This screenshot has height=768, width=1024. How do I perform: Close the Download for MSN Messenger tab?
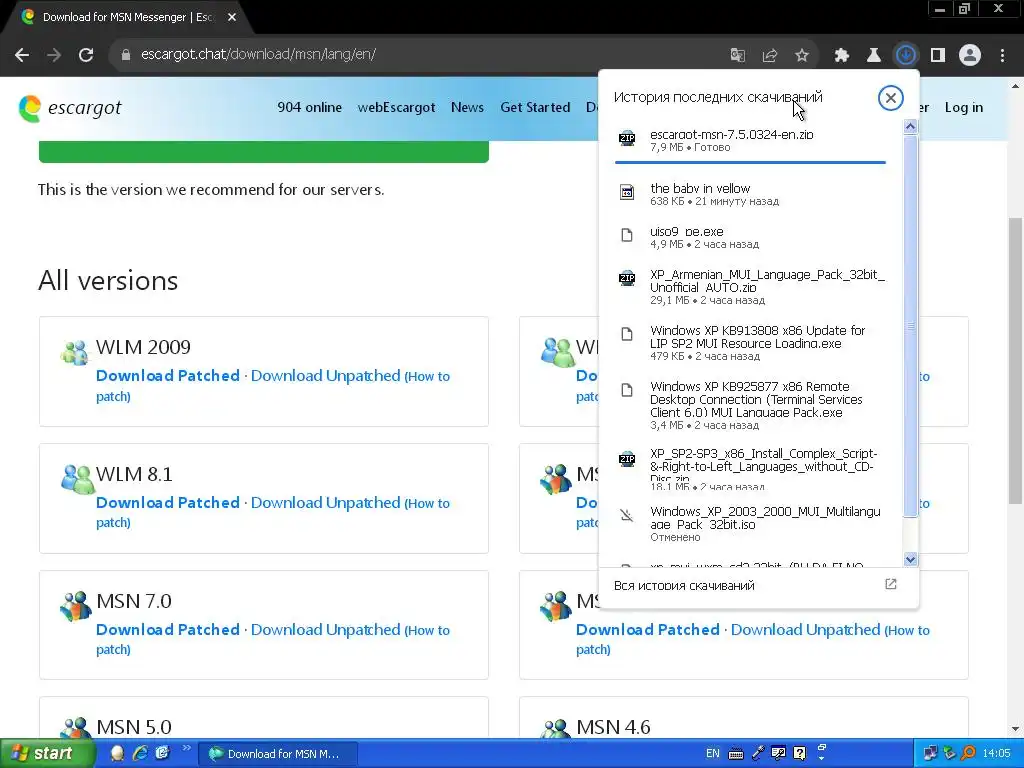point(232,17)
